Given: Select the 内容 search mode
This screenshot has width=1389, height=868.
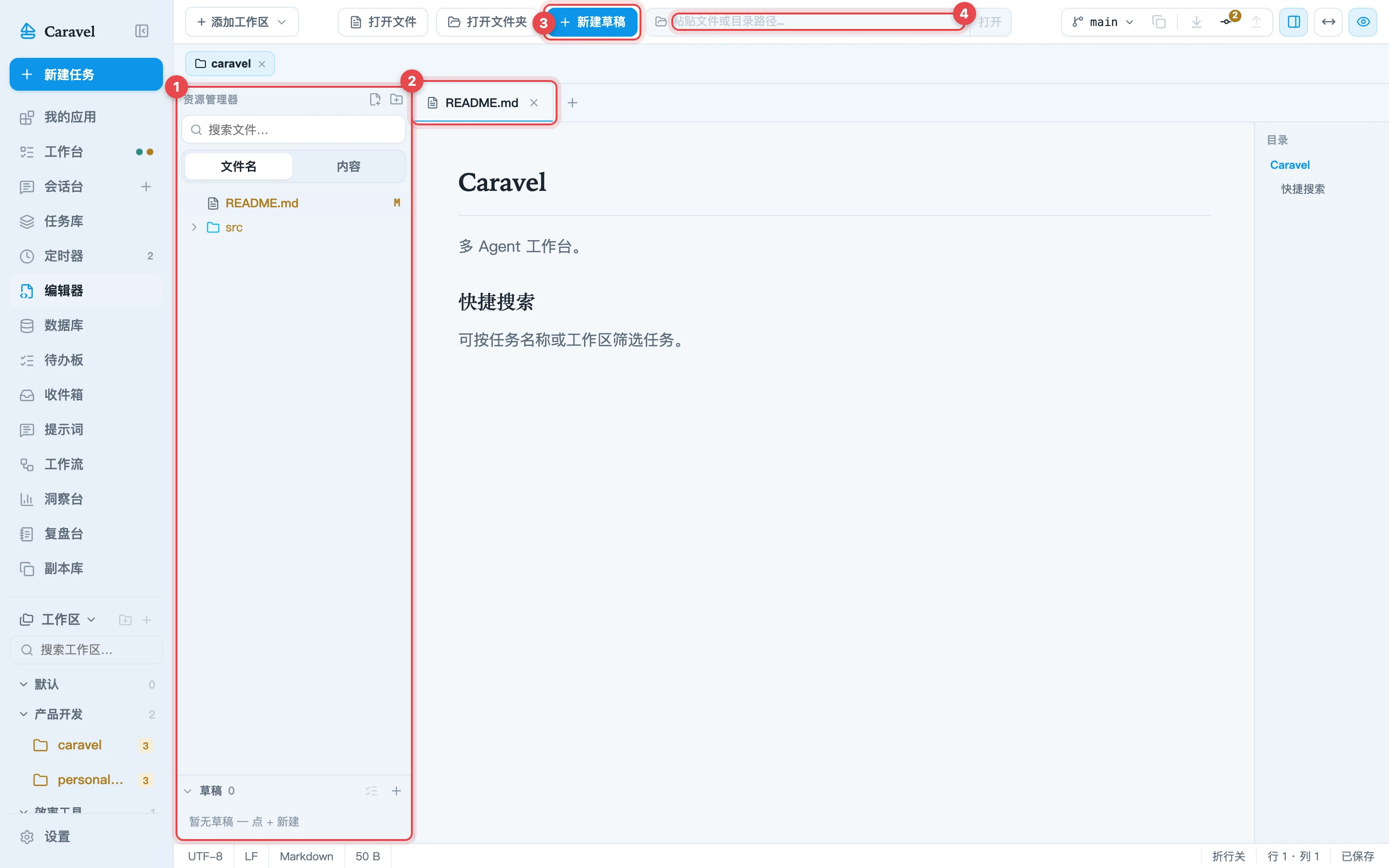Looking at the screenshot, I should 348,166.
